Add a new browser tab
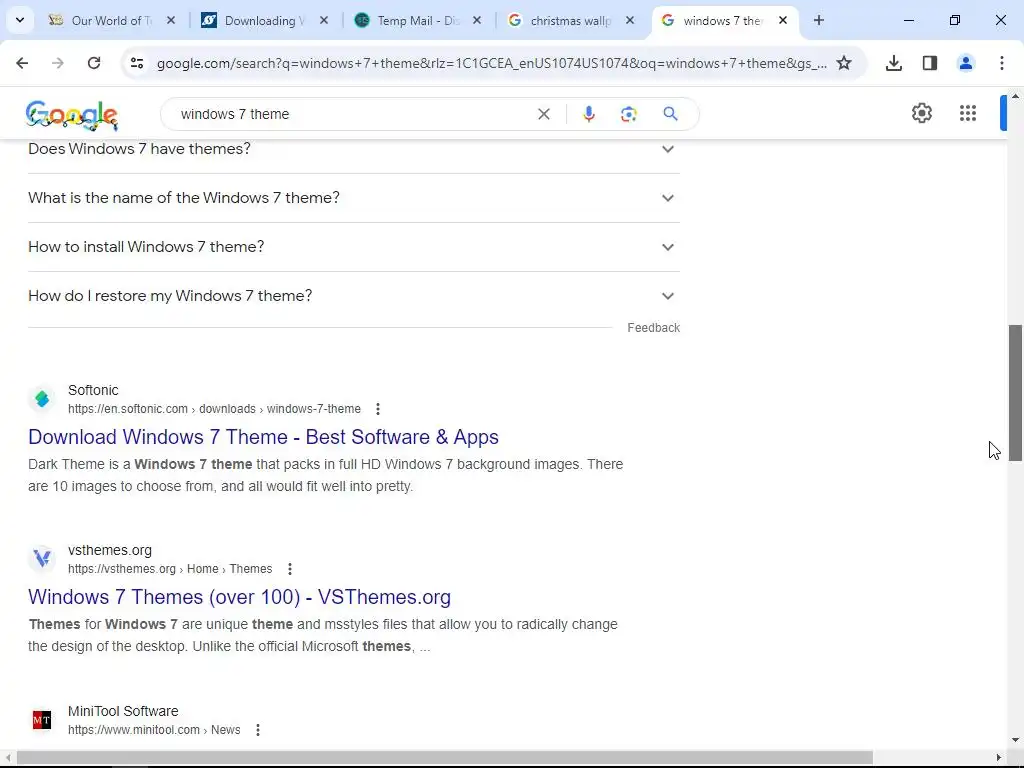This screenshot has height=768, width=1024. click(818, 20)
